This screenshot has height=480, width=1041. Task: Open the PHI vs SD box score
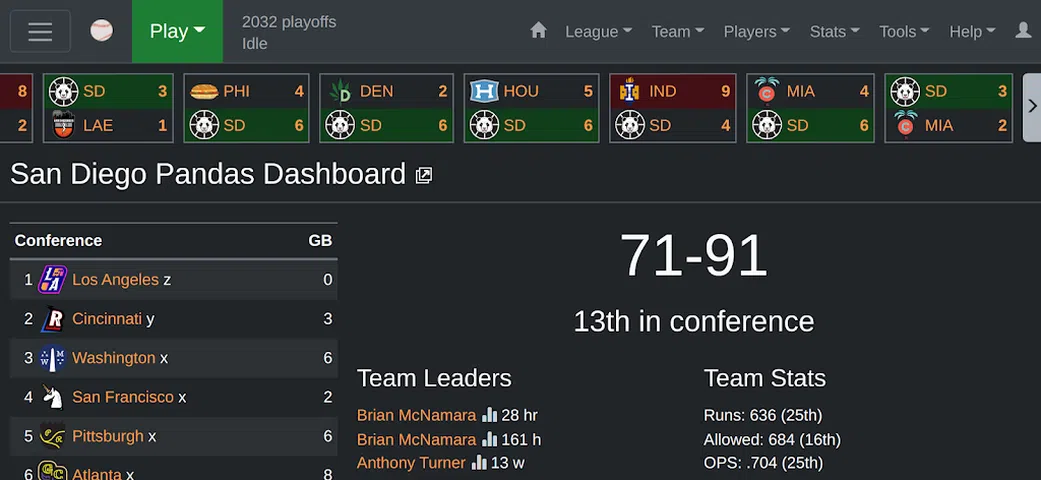pos(248,108)
